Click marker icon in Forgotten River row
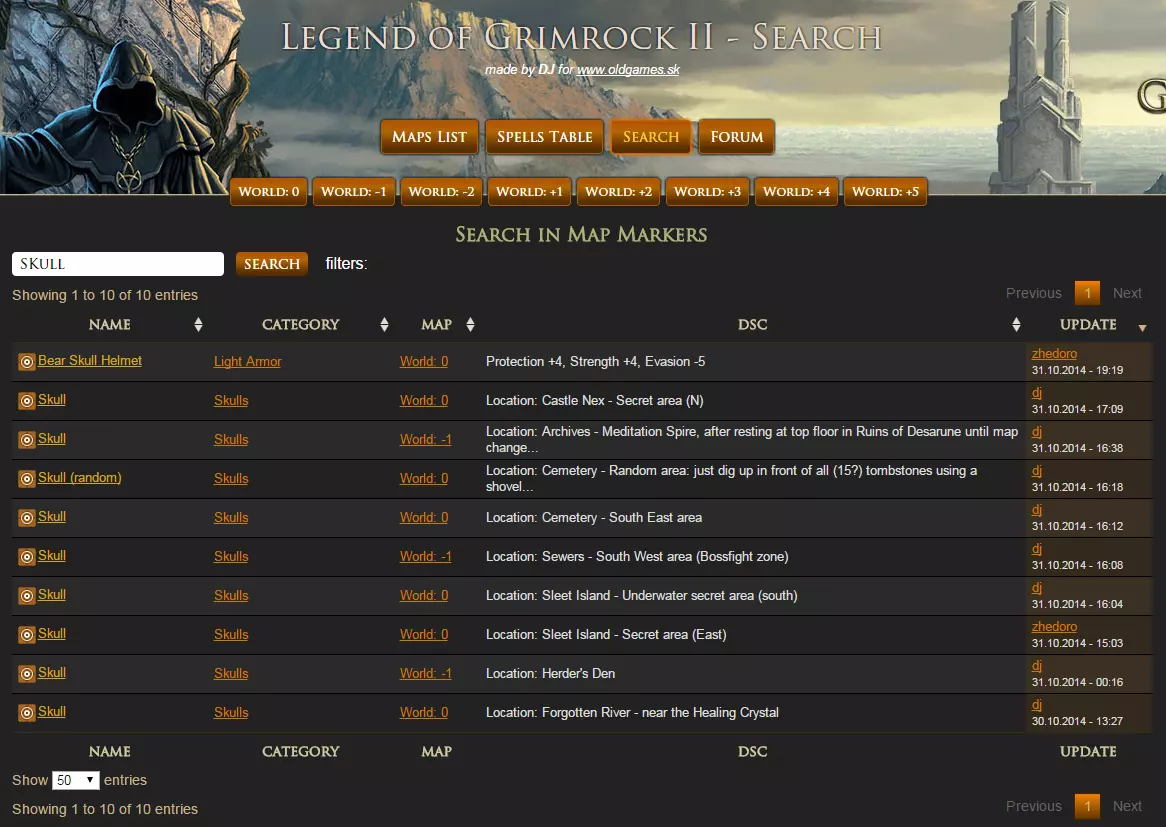 point(27,712)
